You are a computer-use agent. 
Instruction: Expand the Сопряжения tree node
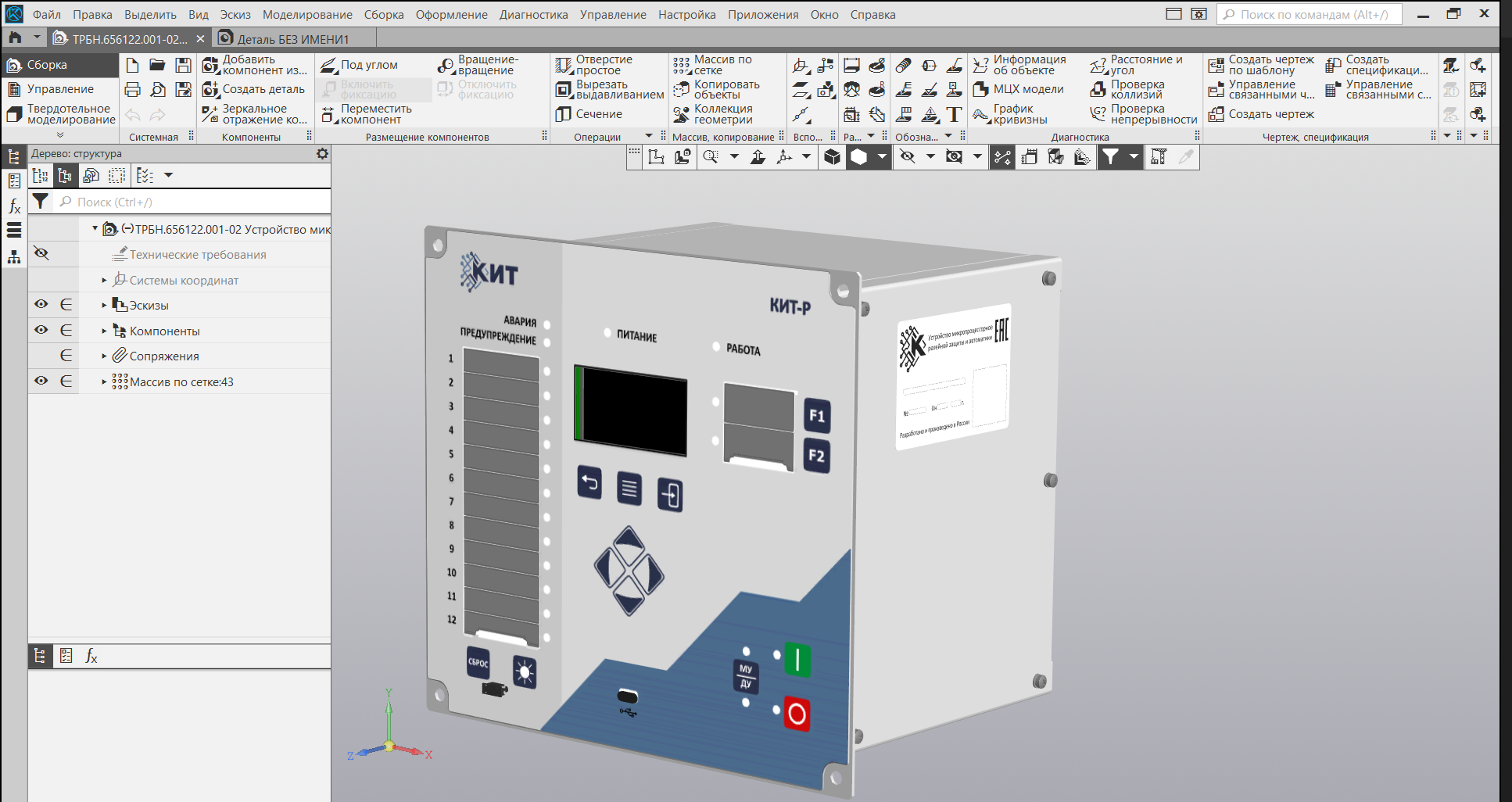(104, 356)
